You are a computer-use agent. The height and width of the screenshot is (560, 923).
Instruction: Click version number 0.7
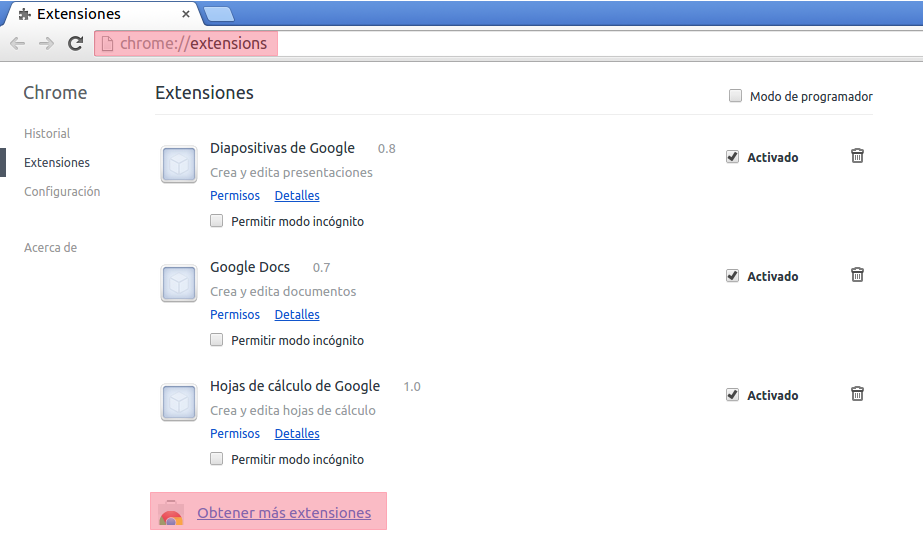point(321,268)
